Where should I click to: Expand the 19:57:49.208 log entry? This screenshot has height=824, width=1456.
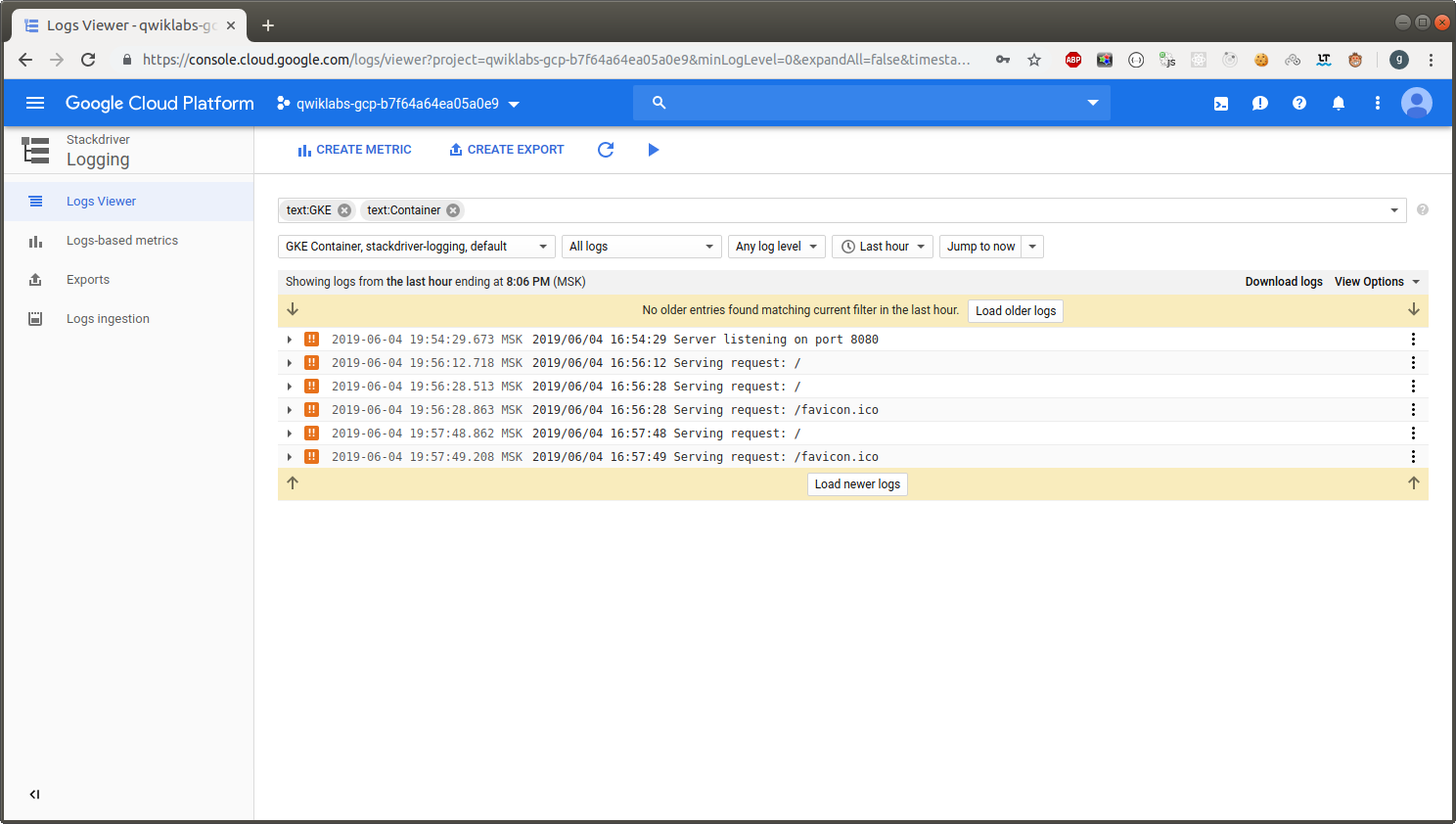click(x=290, y=457)
